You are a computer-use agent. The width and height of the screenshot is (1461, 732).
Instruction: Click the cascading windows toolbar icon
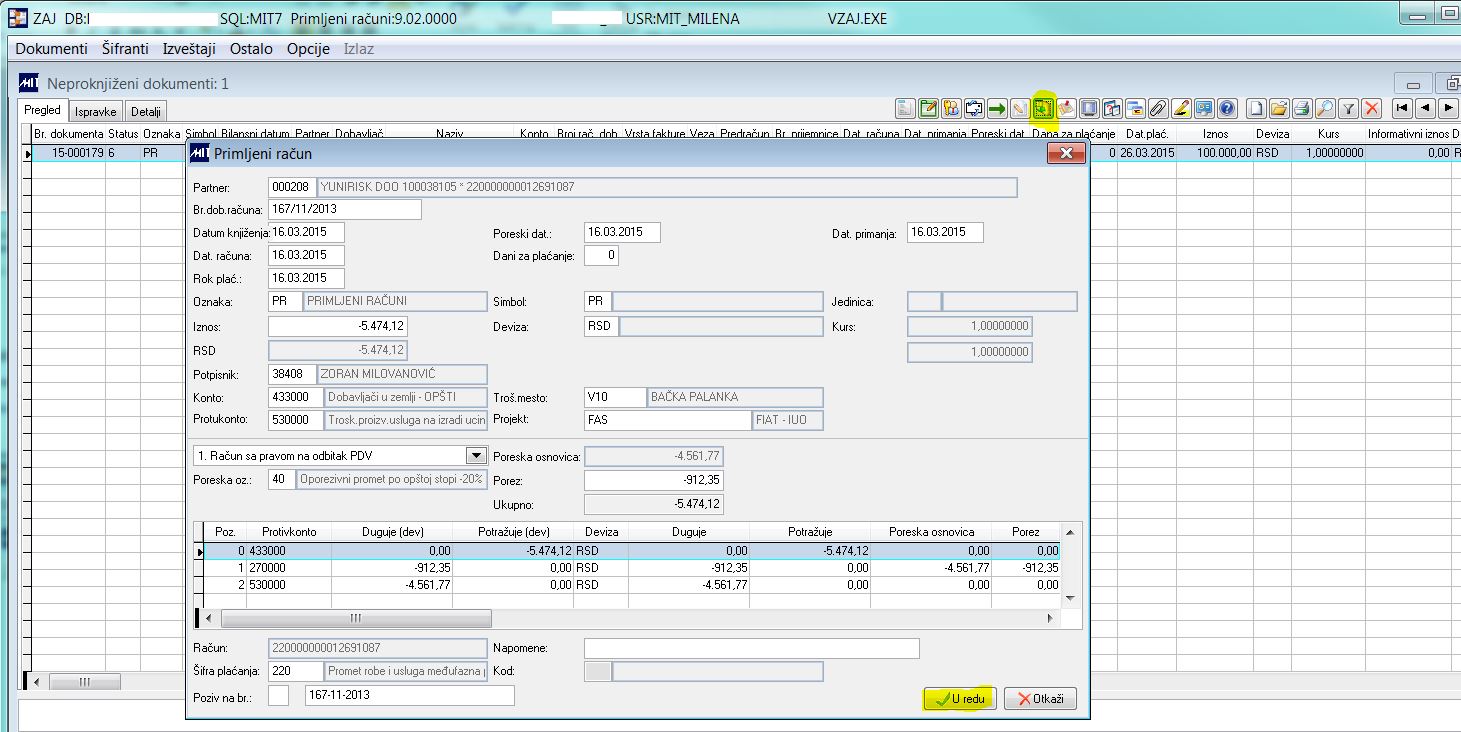[1136, 108]
